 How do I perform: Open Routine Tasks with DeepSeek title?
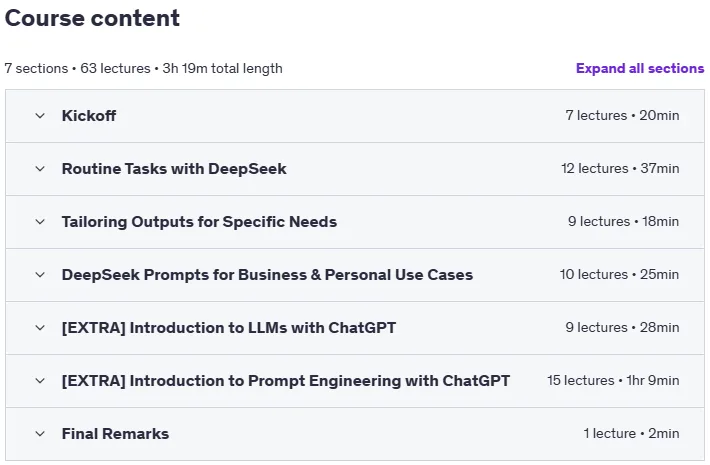(x=174, y=169)
